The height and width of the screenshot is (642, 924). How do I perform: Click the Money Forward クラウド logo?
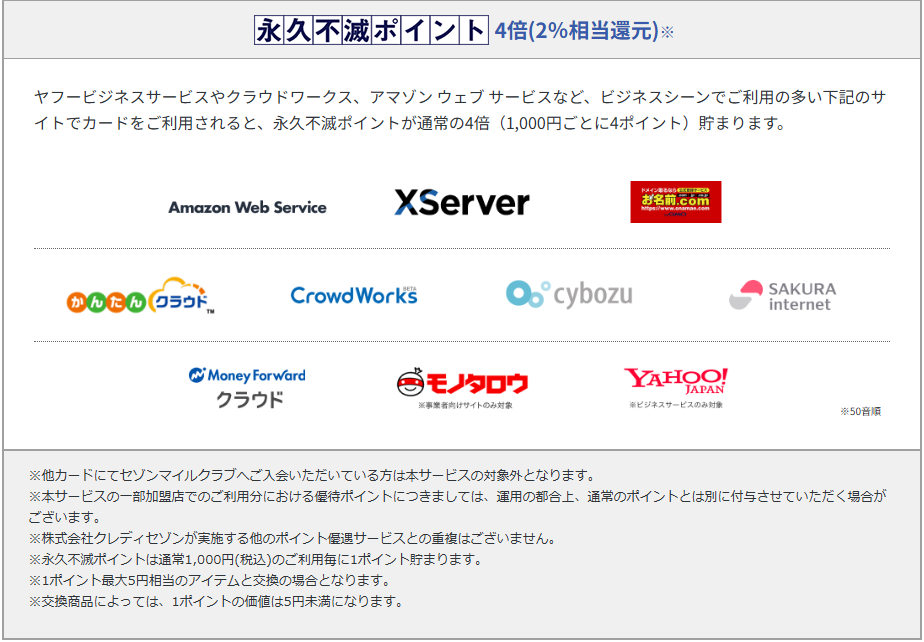click(x=248, y=387)
